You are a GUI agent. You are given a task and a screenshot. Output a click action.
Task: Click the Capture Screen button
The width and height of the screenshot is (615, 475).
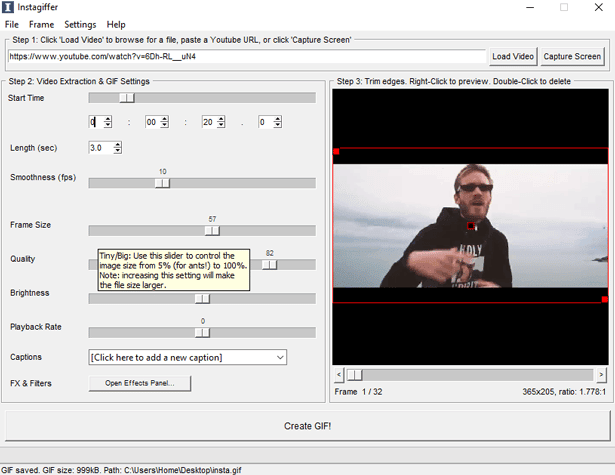point(572,56)
